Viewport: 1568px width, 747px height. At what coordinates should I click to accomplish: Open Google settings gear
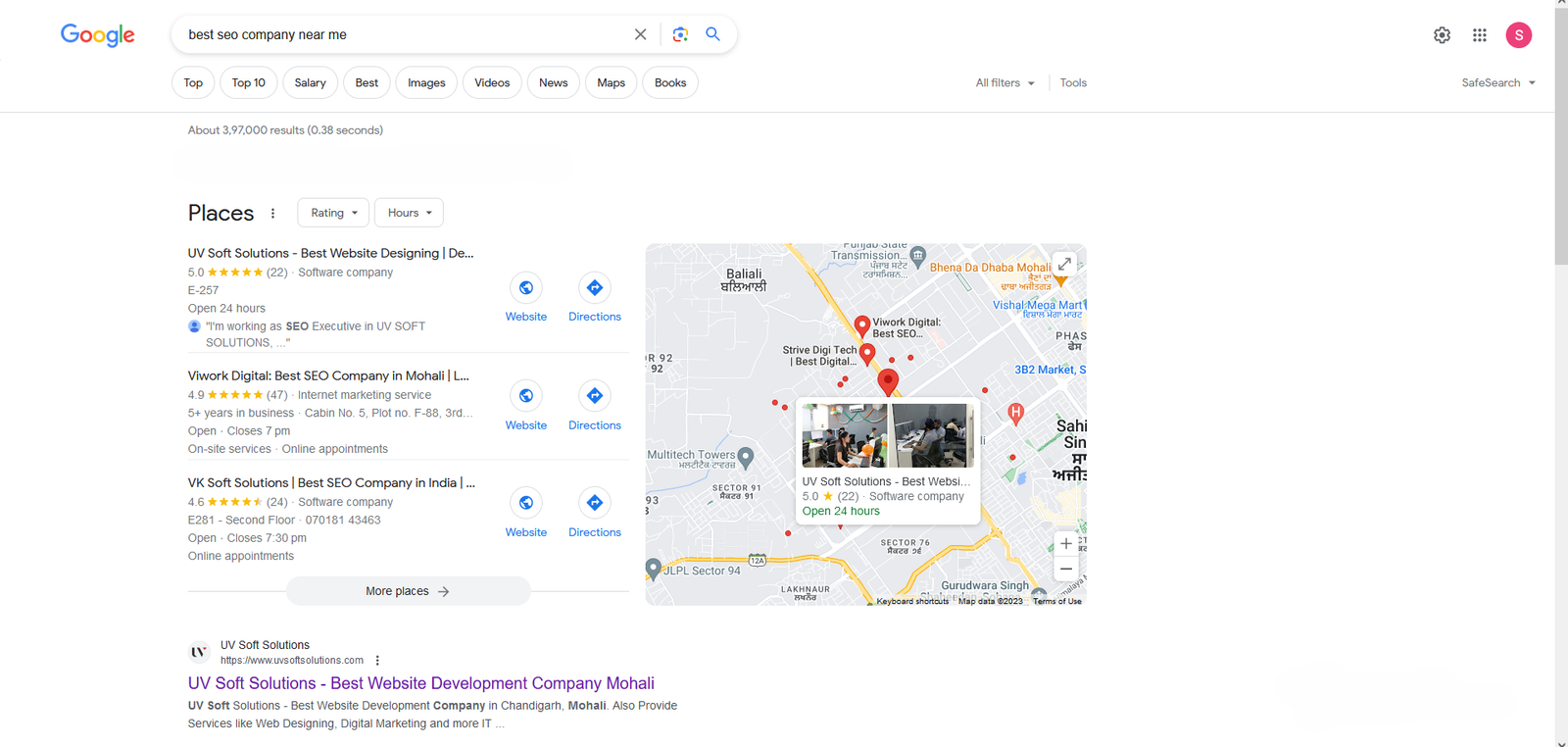click(x=1442, y=35)
